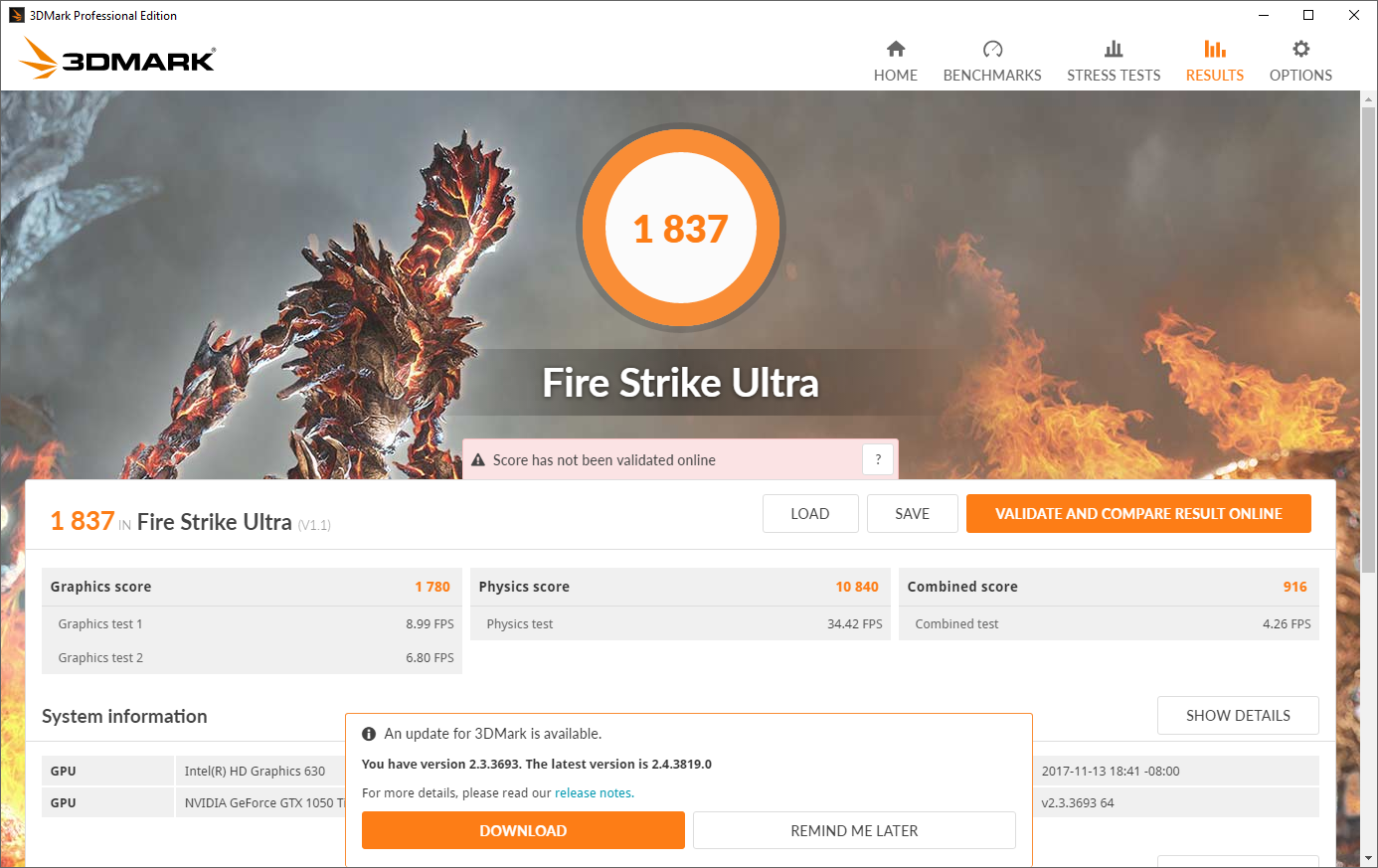Viewport: 1378px width, 868px height.
Task: Click NVIDIA GeForce GTX 1050 Ti cell
Action: coord(260,803)
